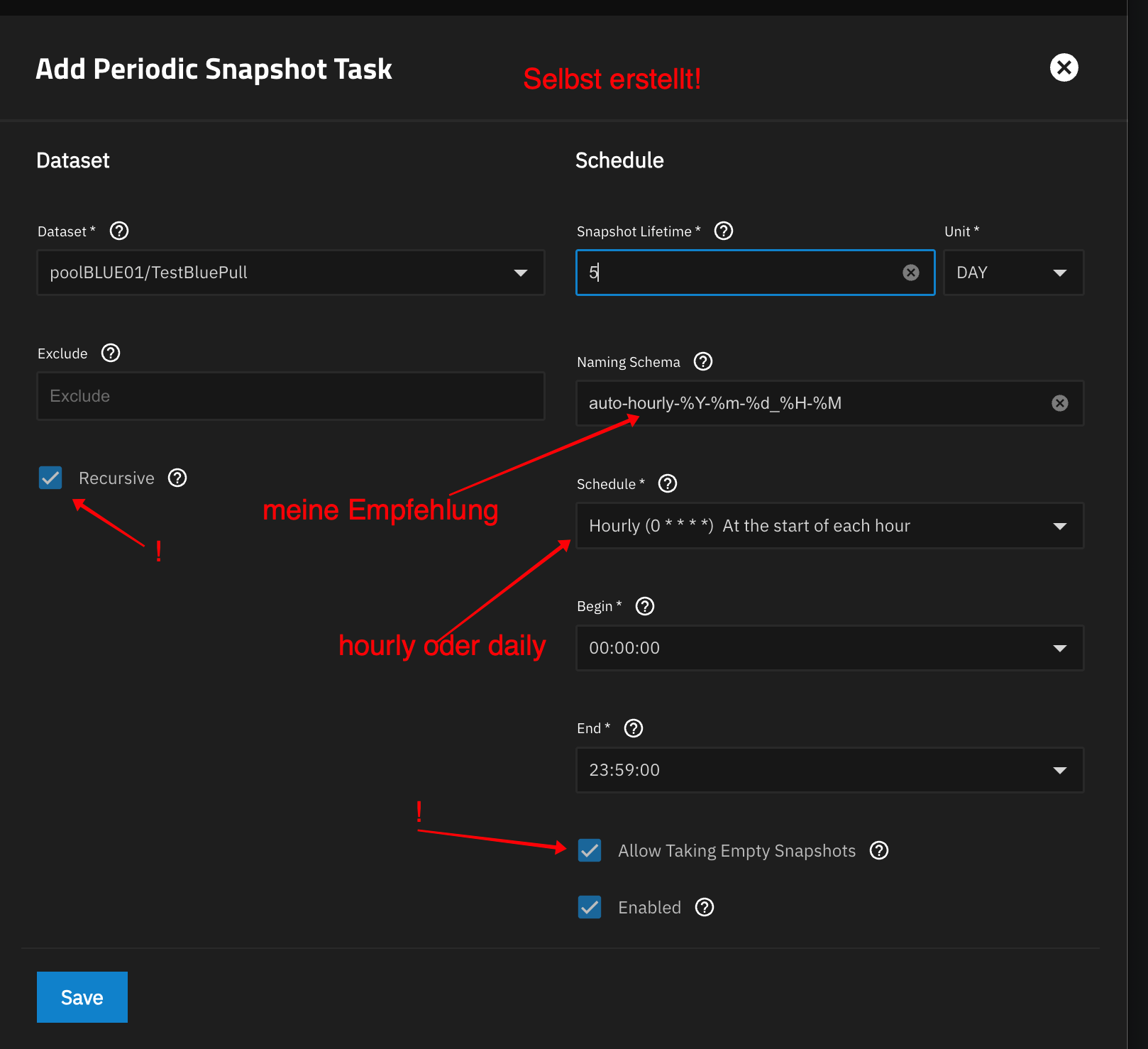
Task: Click the Save button
Action: [82, 997]
